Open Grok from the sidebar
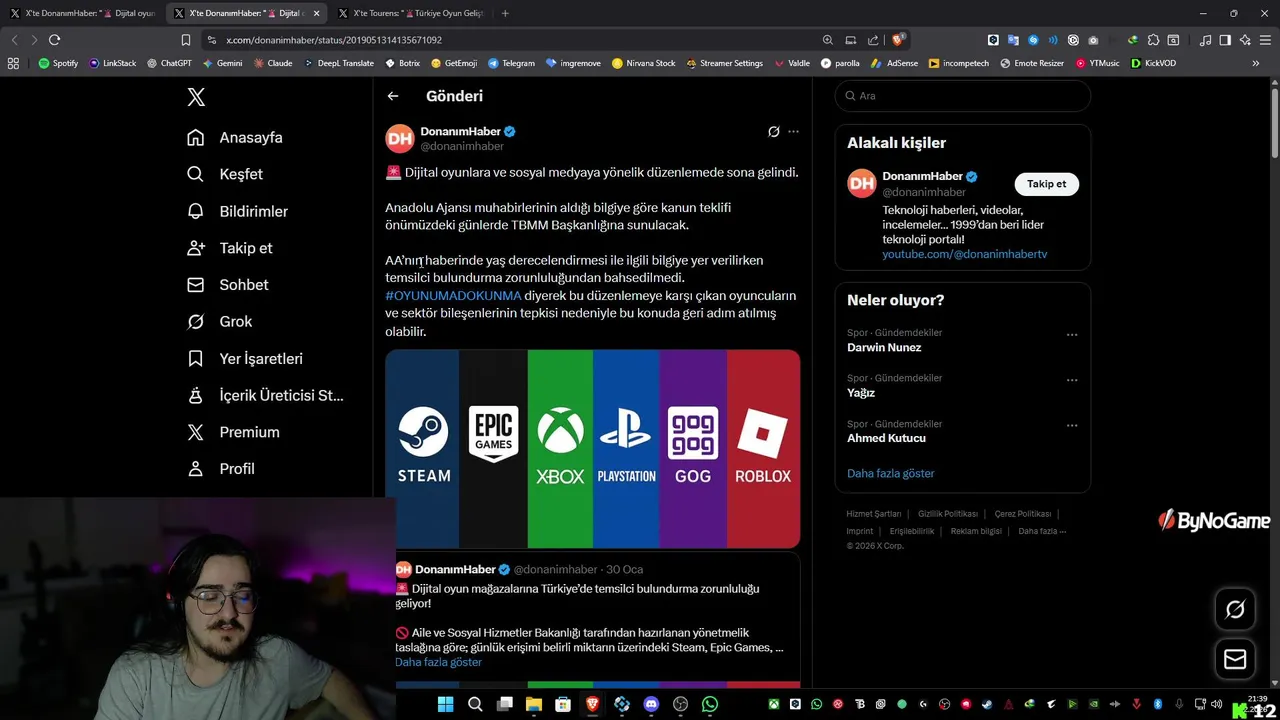Viewport: 1280px width, 720px height. [x=219, y=321]
